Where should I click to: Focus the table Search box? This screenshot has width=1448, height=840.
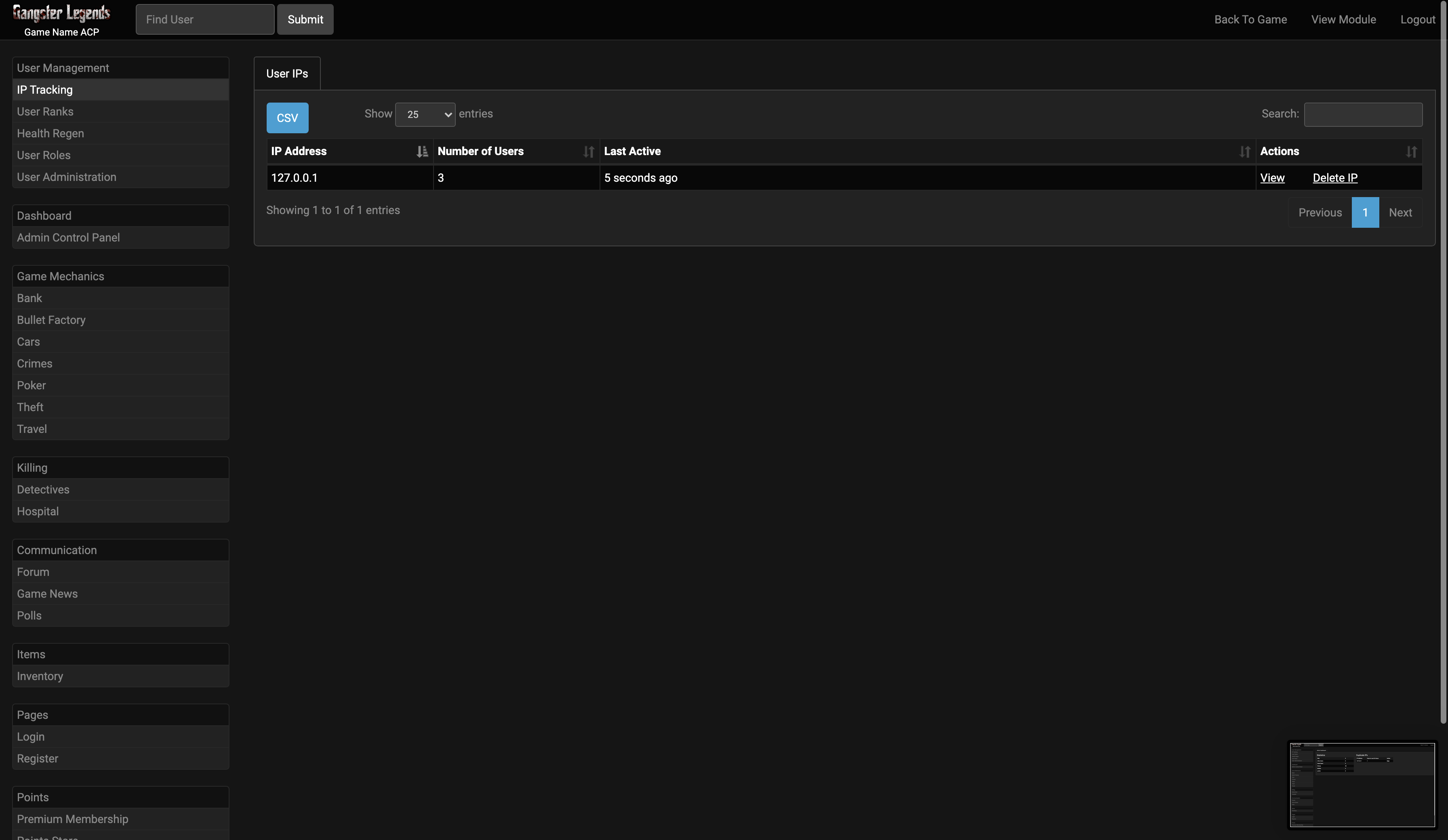point(1363,114)
